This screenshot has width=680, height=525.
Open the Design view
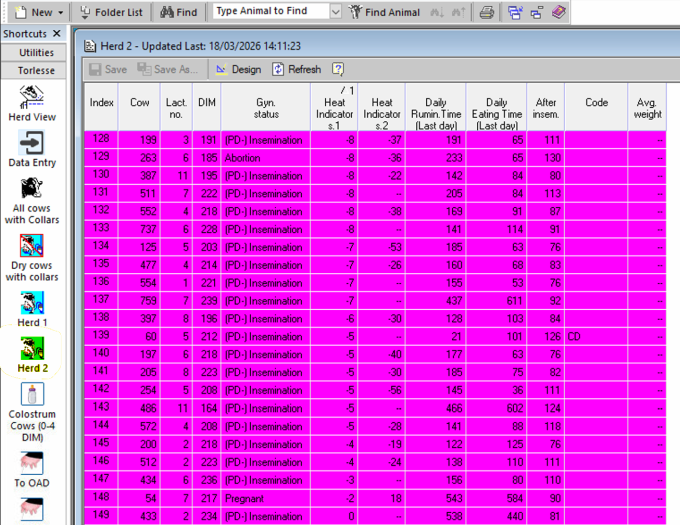click(239, 69)
